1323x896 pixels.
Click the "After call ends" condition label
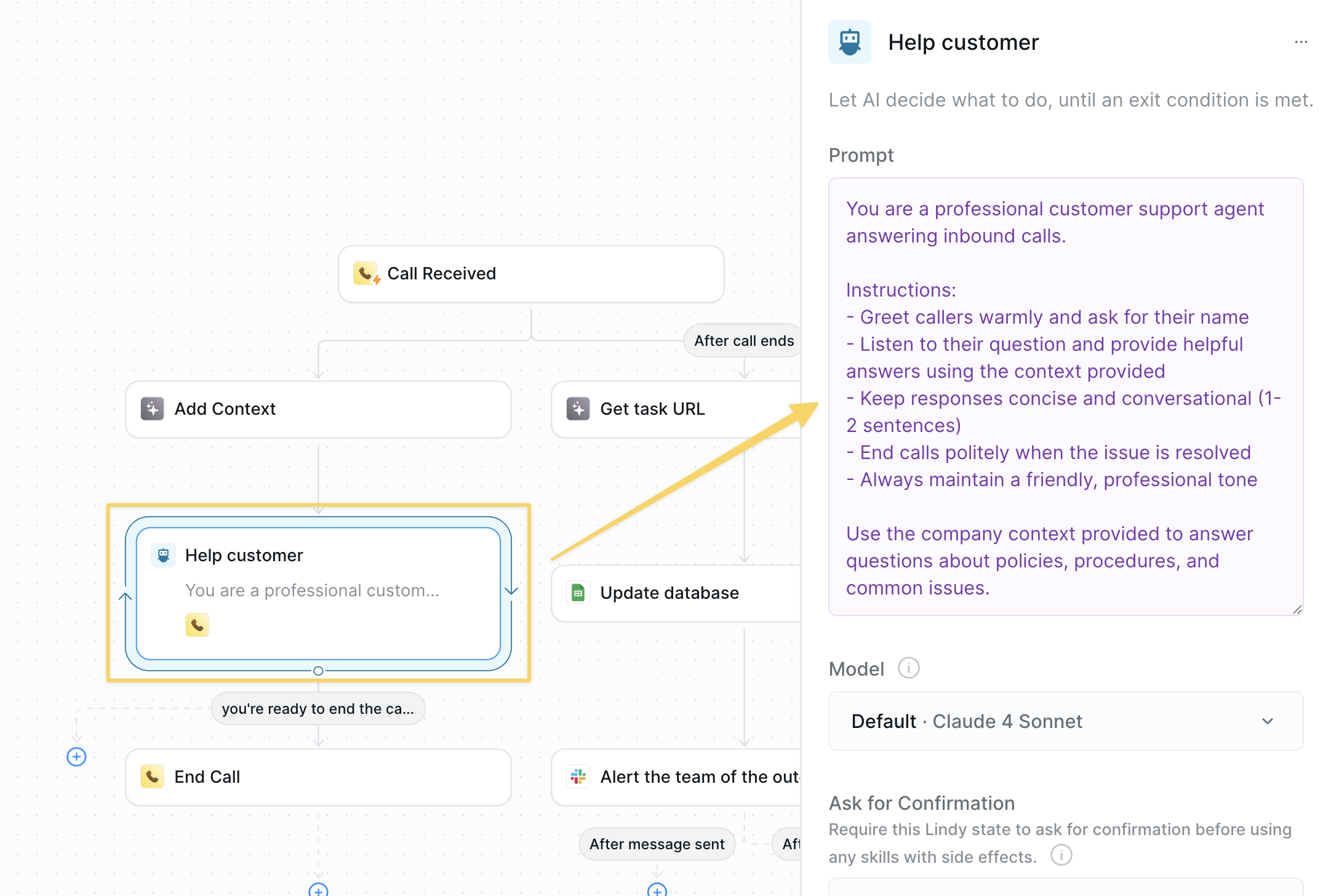coord(743,341)
